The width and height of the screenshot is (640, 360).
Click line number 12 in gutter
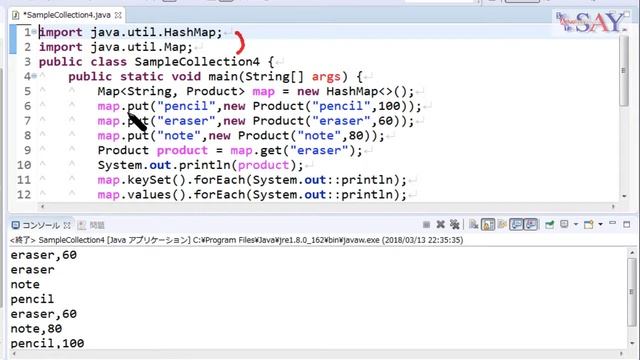24,194
